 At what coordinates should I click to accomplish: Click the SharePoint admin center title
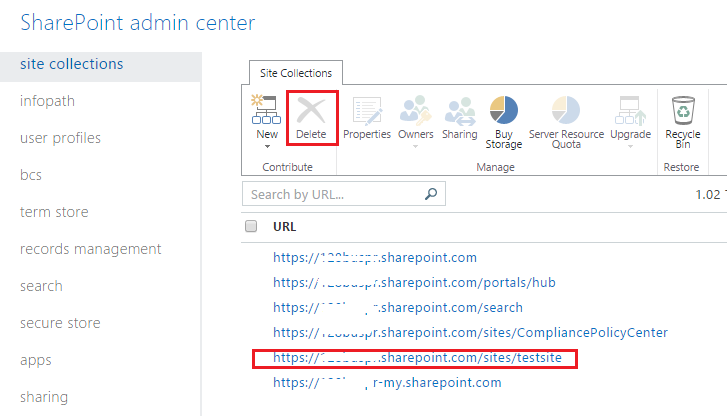click(138, 22)
